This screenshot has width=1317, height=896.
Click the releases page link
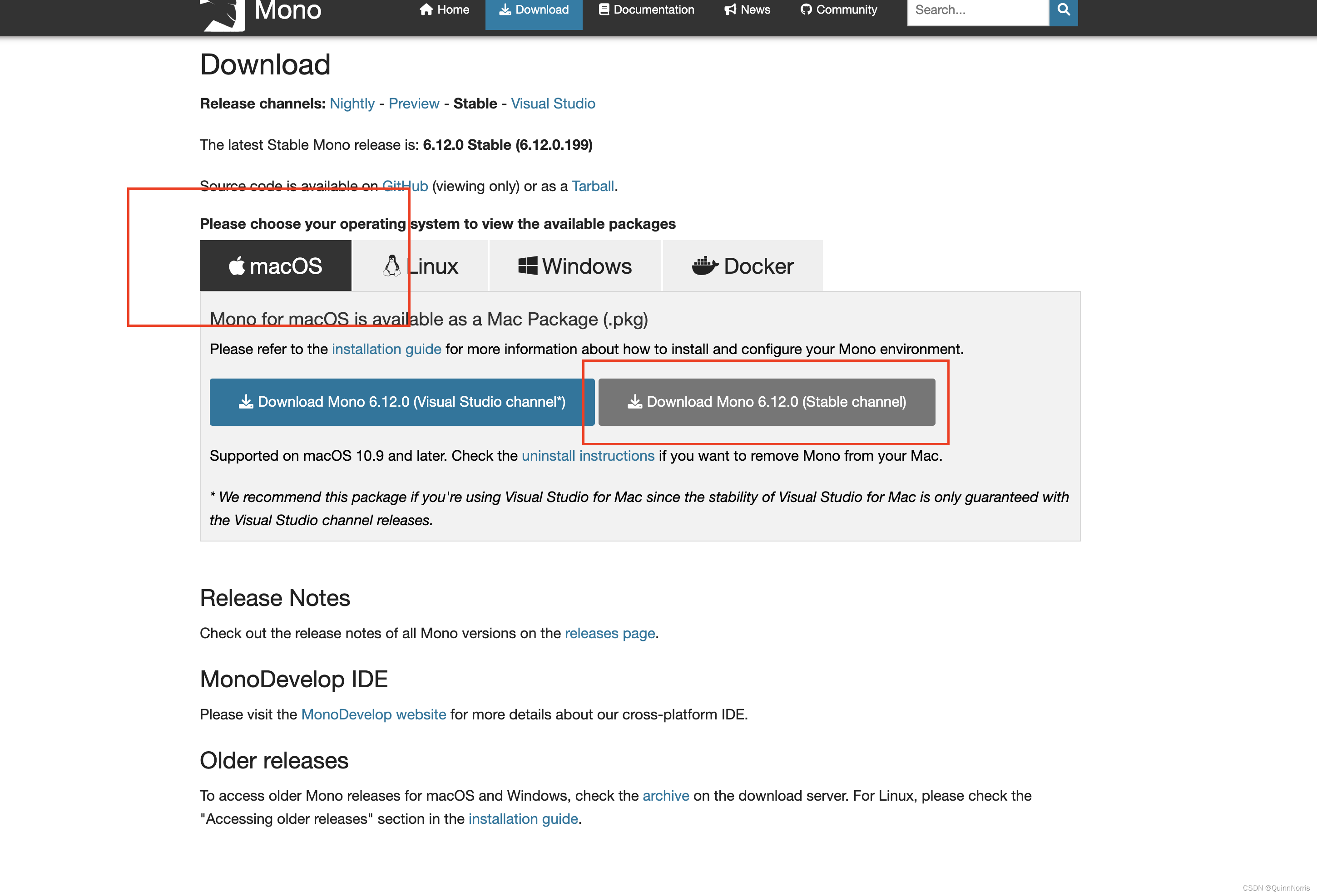(610, 632)
